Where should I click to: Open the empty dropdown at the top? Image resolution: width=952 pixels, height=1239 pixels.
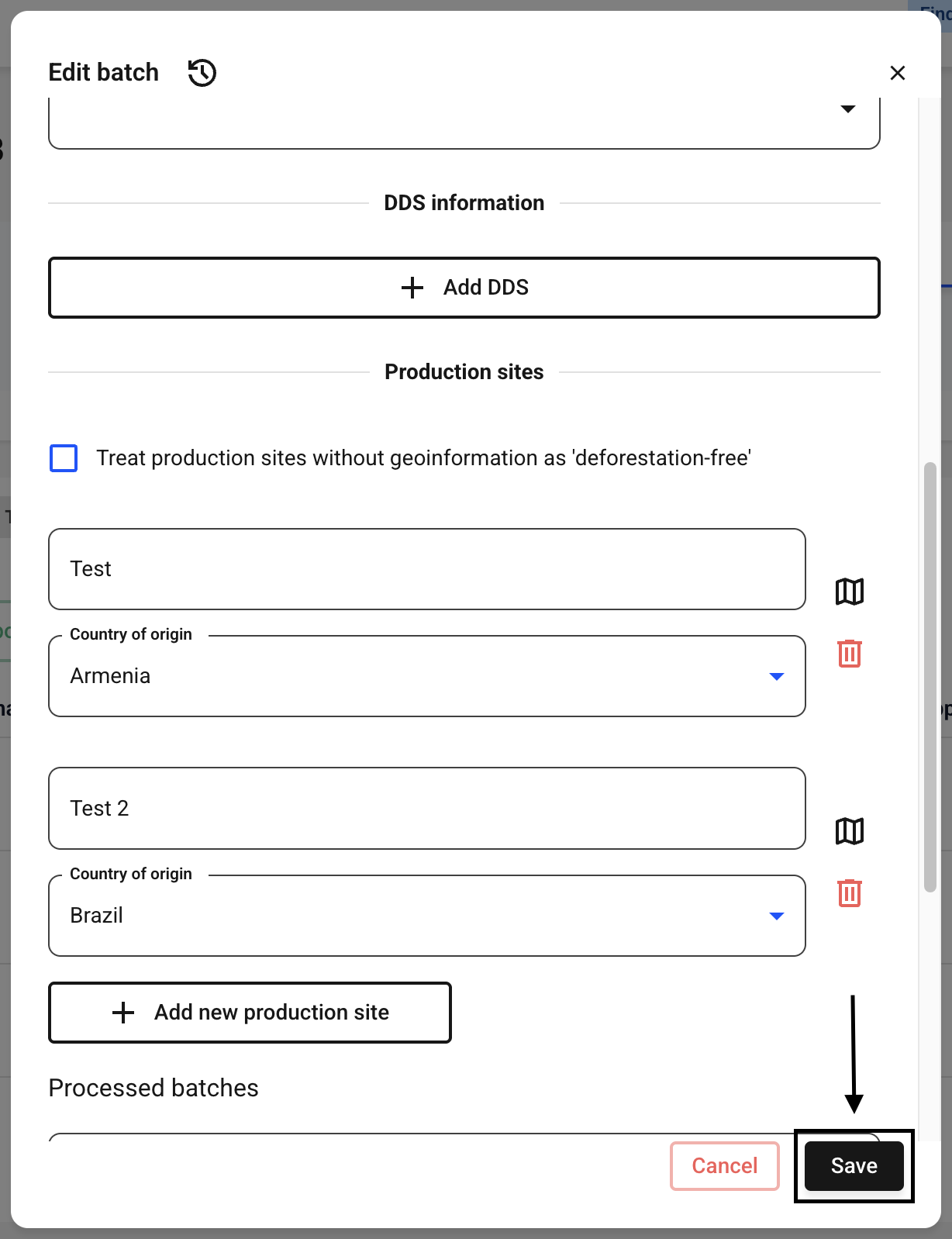464,123
